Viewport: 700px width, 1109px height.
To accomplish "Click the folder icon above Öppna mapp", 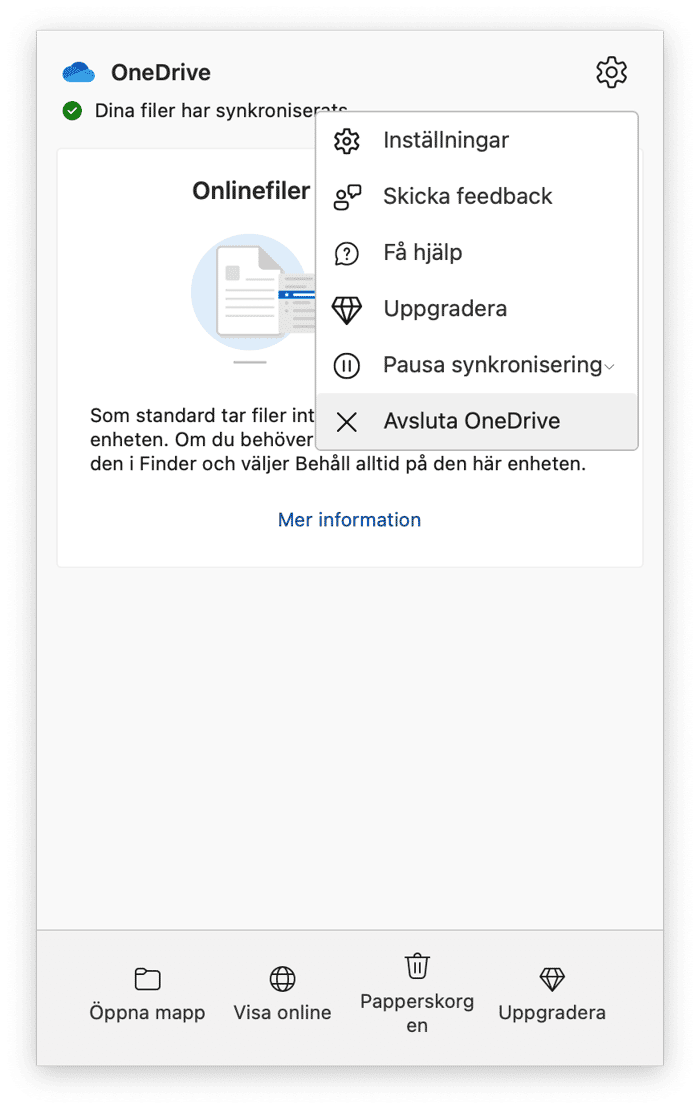I will point(147,979).
